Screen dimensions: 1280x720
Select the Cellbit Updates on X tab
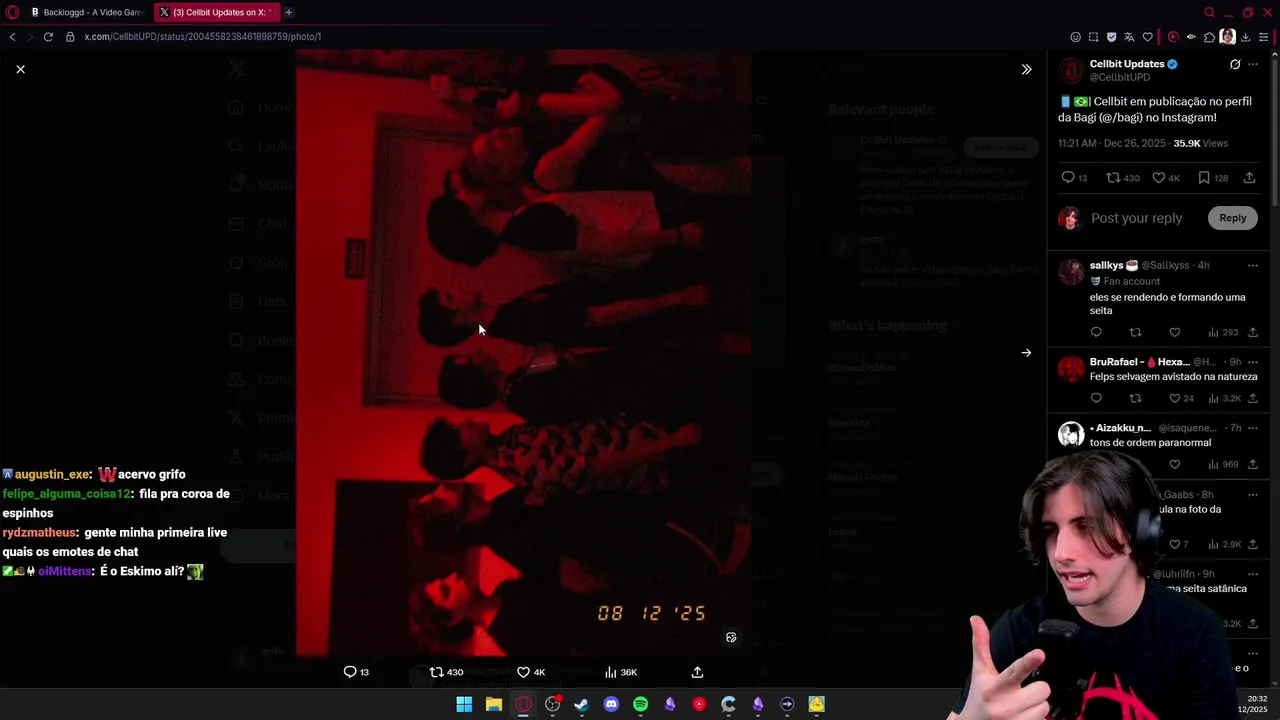217,12
